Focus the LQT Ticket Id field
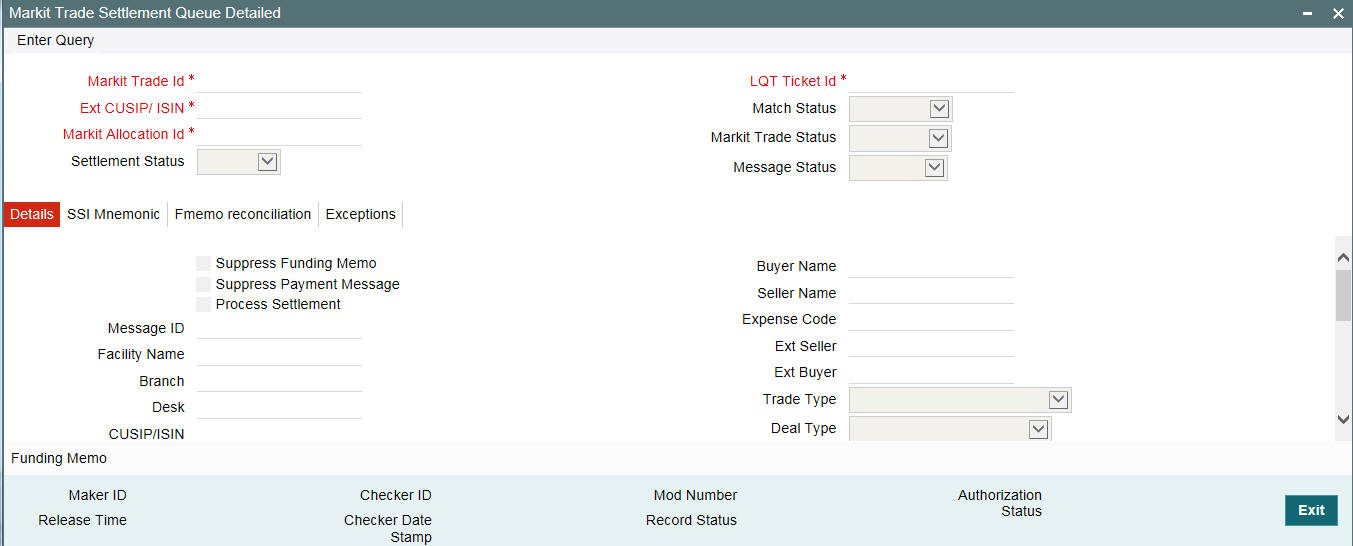 931,81
